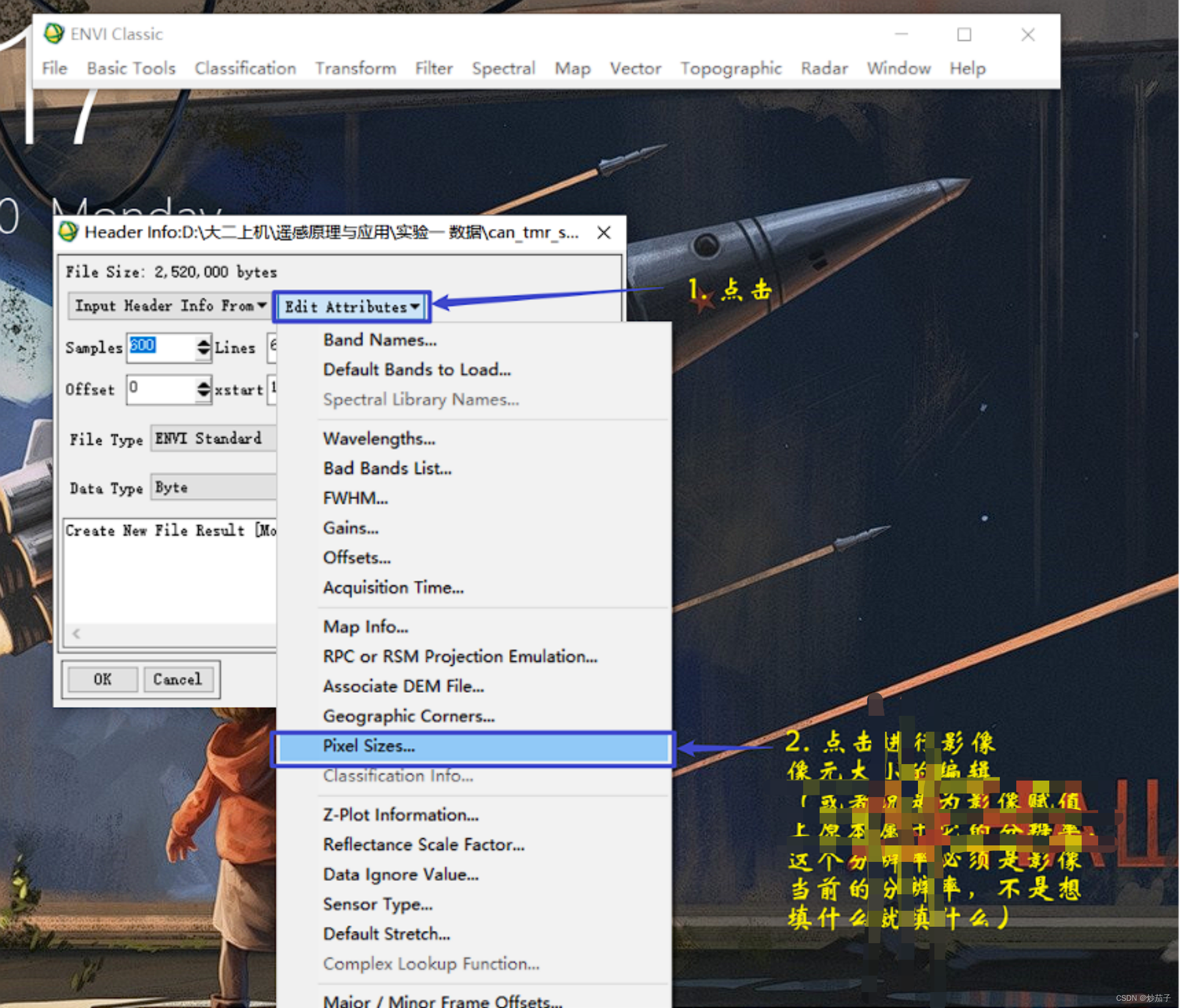Select Wavelengths menu entry
The width and height of the screenshot is (1180, 1008).
click(379, 438)
